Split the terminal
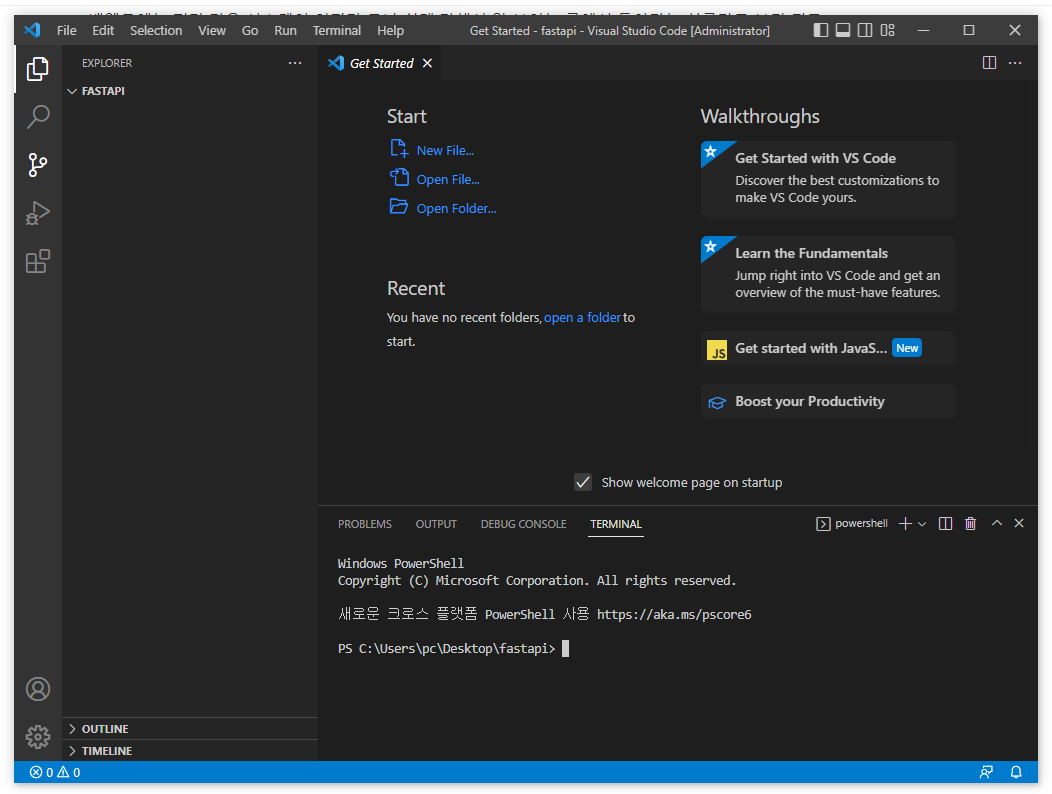 (x=945, y=524)
